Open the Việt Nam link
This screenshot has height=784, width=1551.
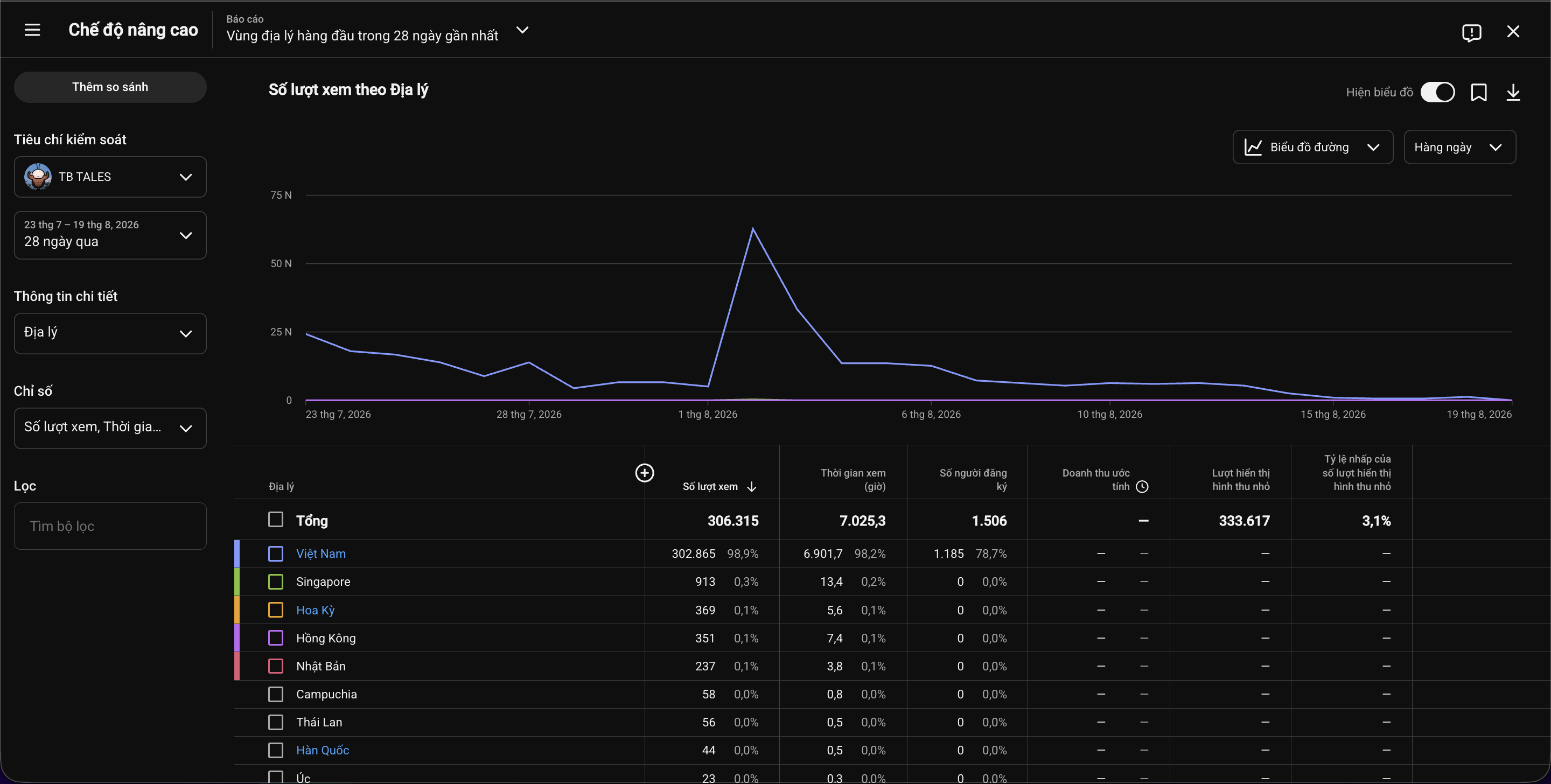click(x=321, y=554)
